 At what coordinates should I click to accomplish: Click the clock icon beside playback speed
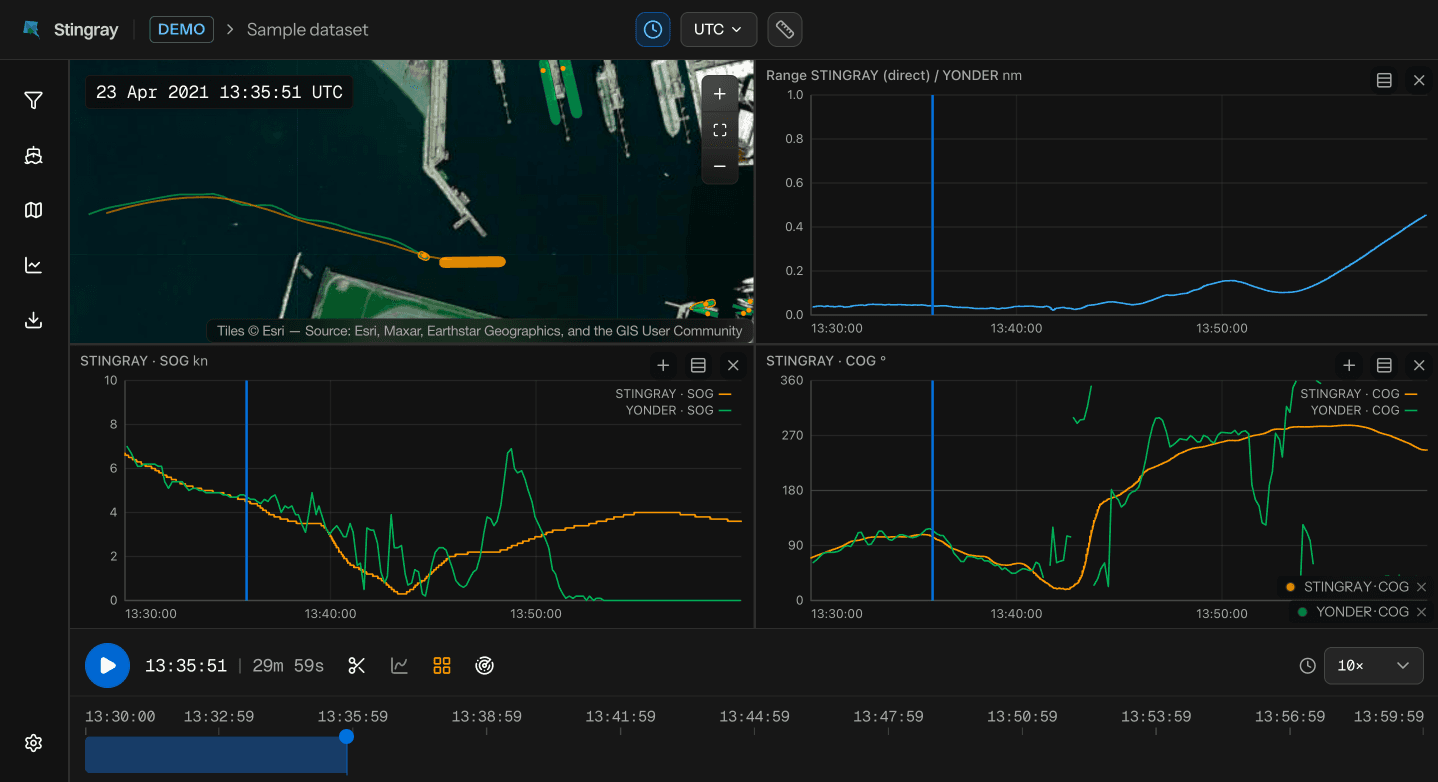[x=1307, y=666]
